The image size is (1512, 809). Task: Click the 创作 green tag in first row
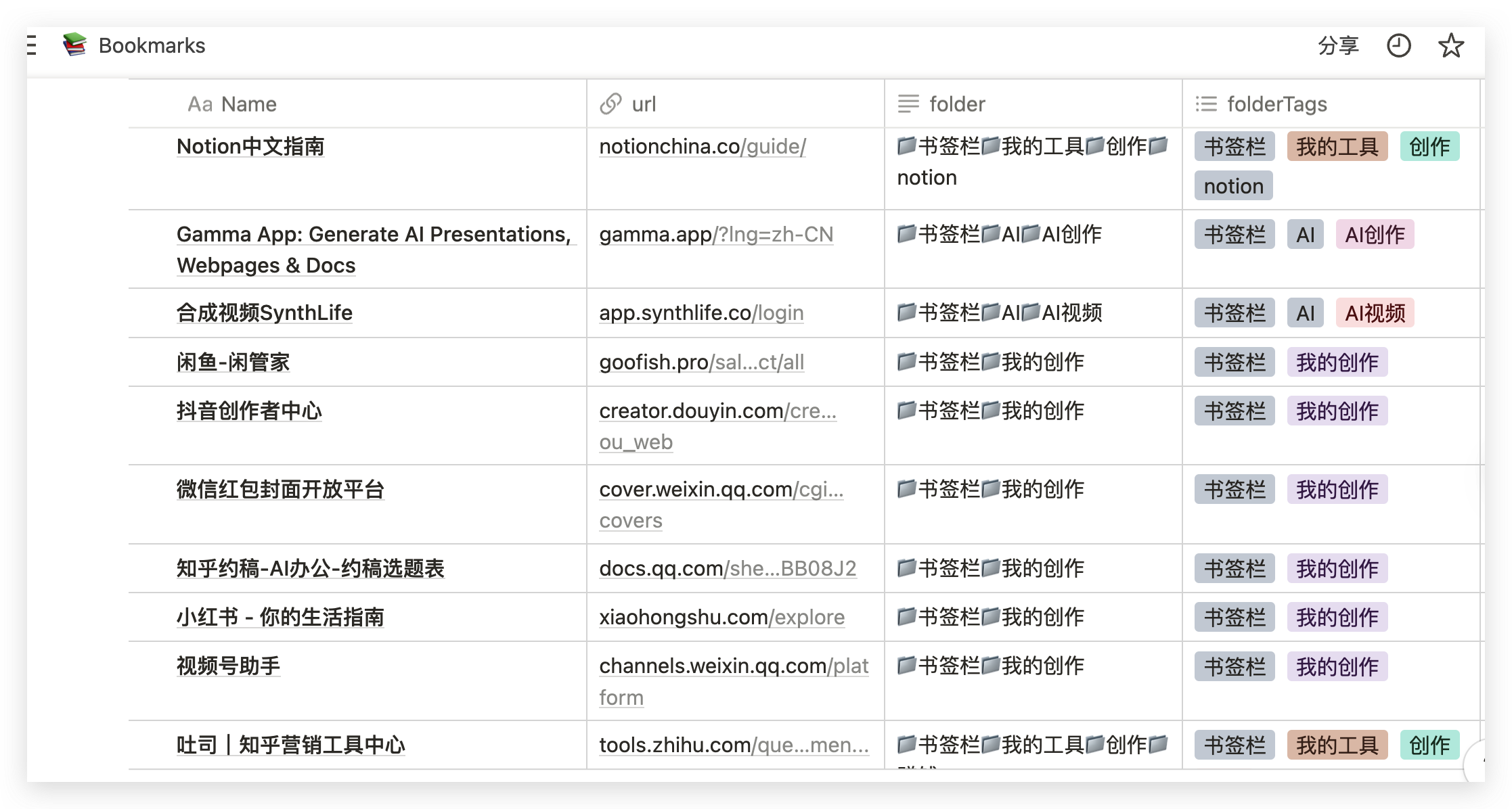pos(1429,147)
